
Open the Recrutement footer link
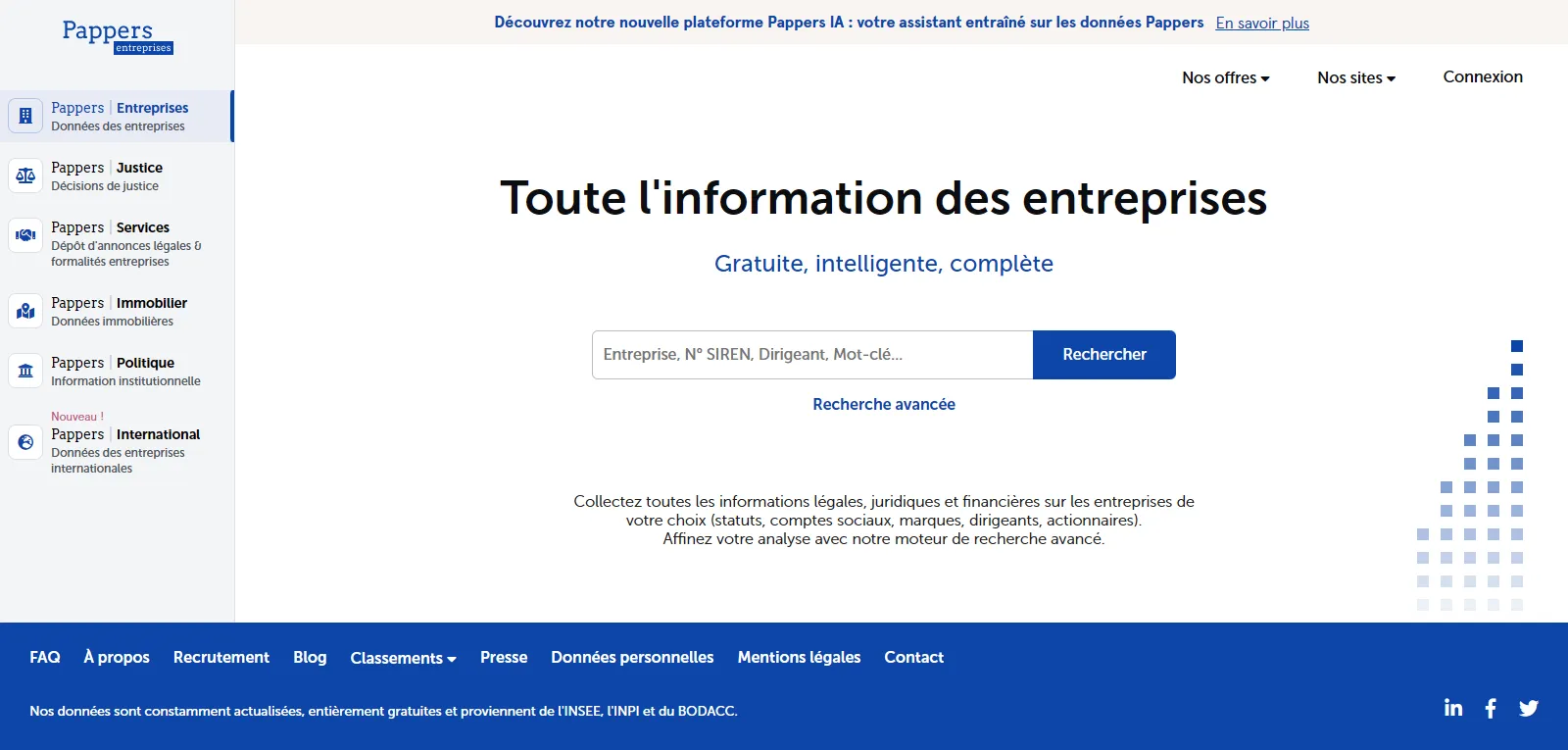(221, 657)
